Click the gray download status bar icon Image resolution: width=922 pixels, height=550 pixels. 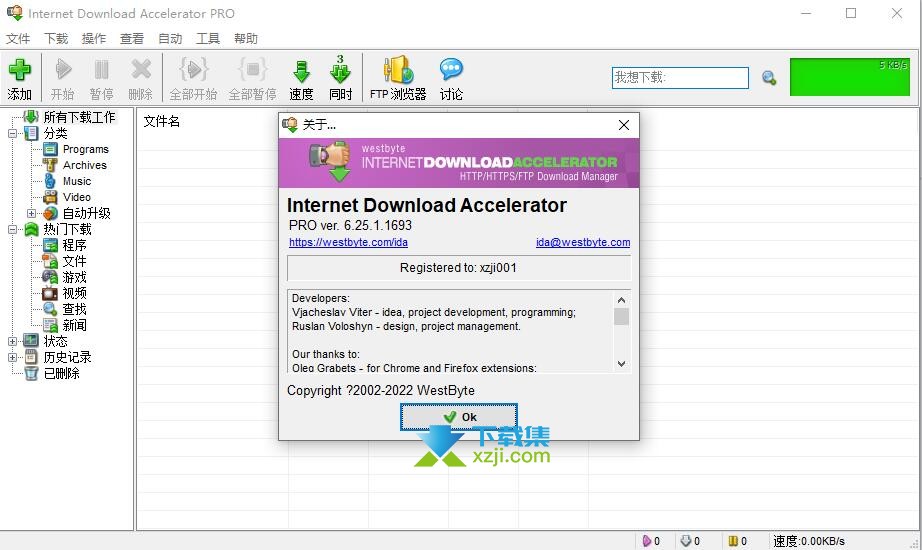pos(686,541)
